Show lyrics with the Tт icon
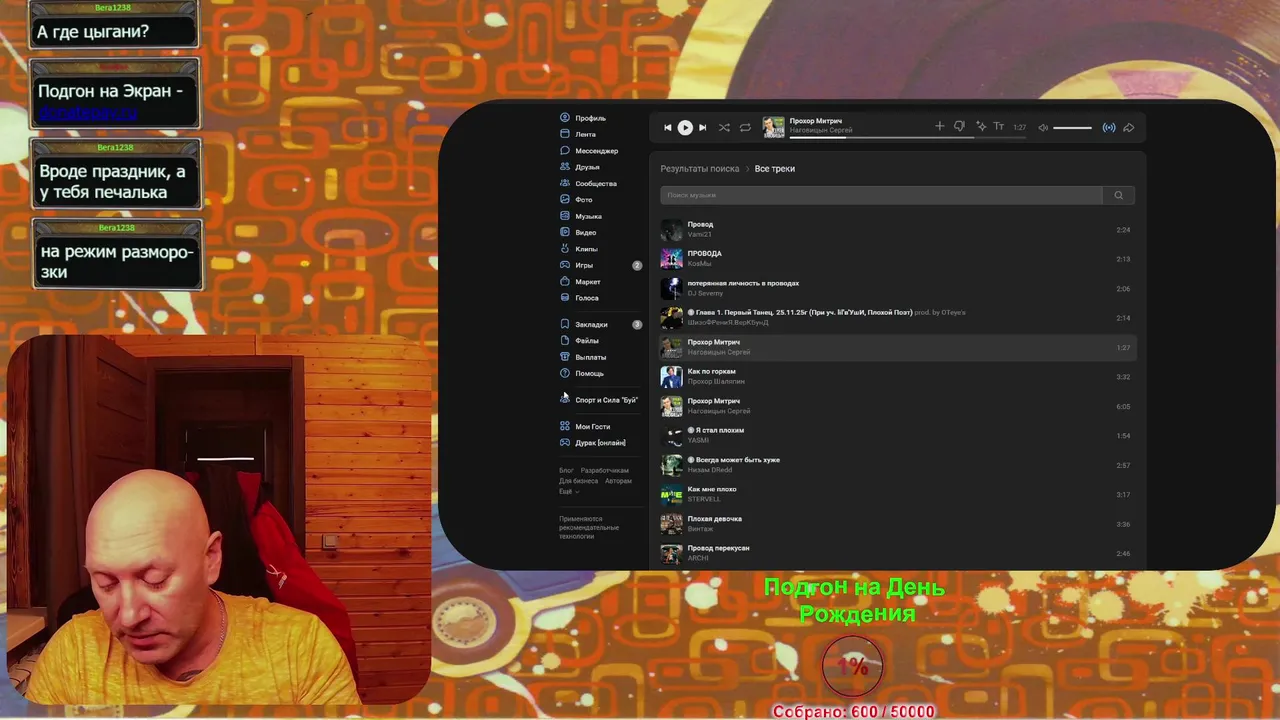Screen dimensions: 1280x720 (x=998, y=126)
